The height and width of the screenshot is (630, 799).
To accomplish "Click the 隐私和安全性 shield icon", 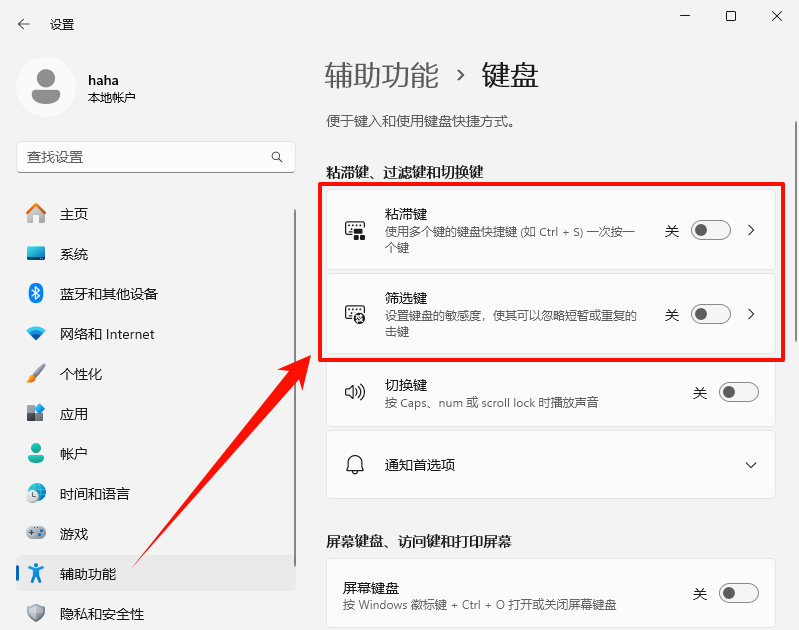I will click(36, 613).
